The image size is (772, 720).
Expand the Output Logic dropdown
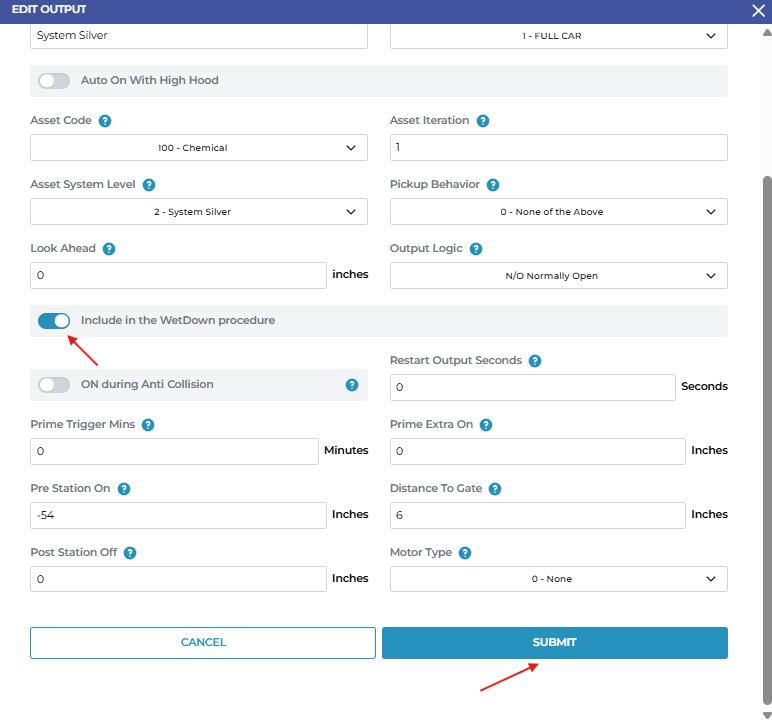tap(558, 276)
